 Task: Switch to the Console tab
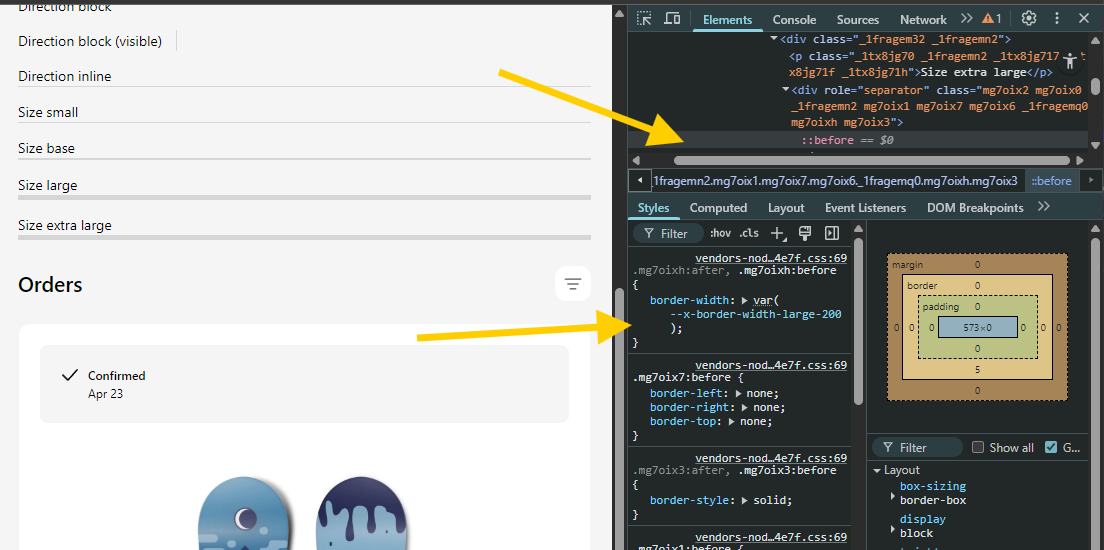[x=794, y=20]
